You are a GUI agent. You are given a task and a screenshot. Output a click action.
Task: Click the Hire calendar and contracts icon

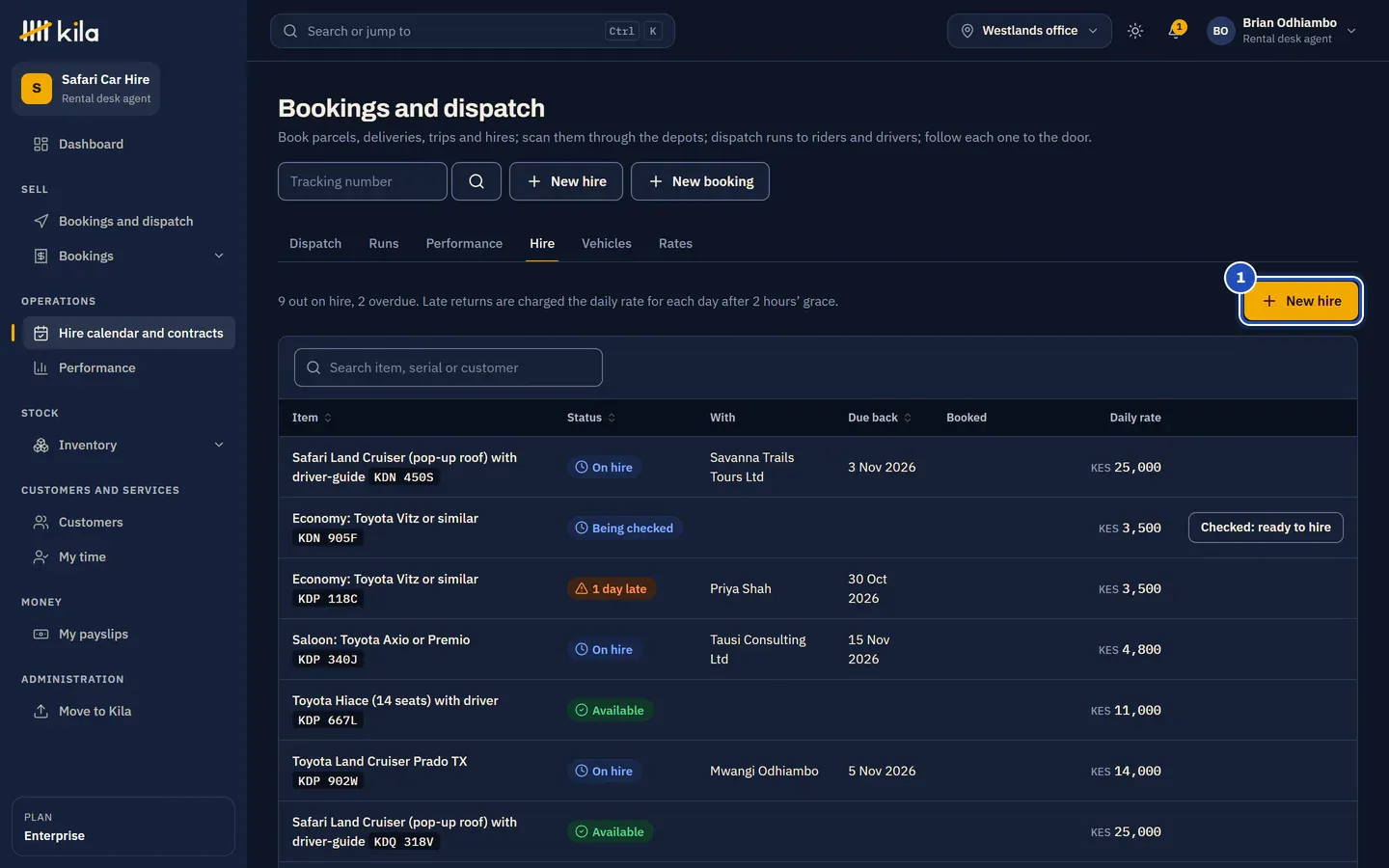point(41,333)
